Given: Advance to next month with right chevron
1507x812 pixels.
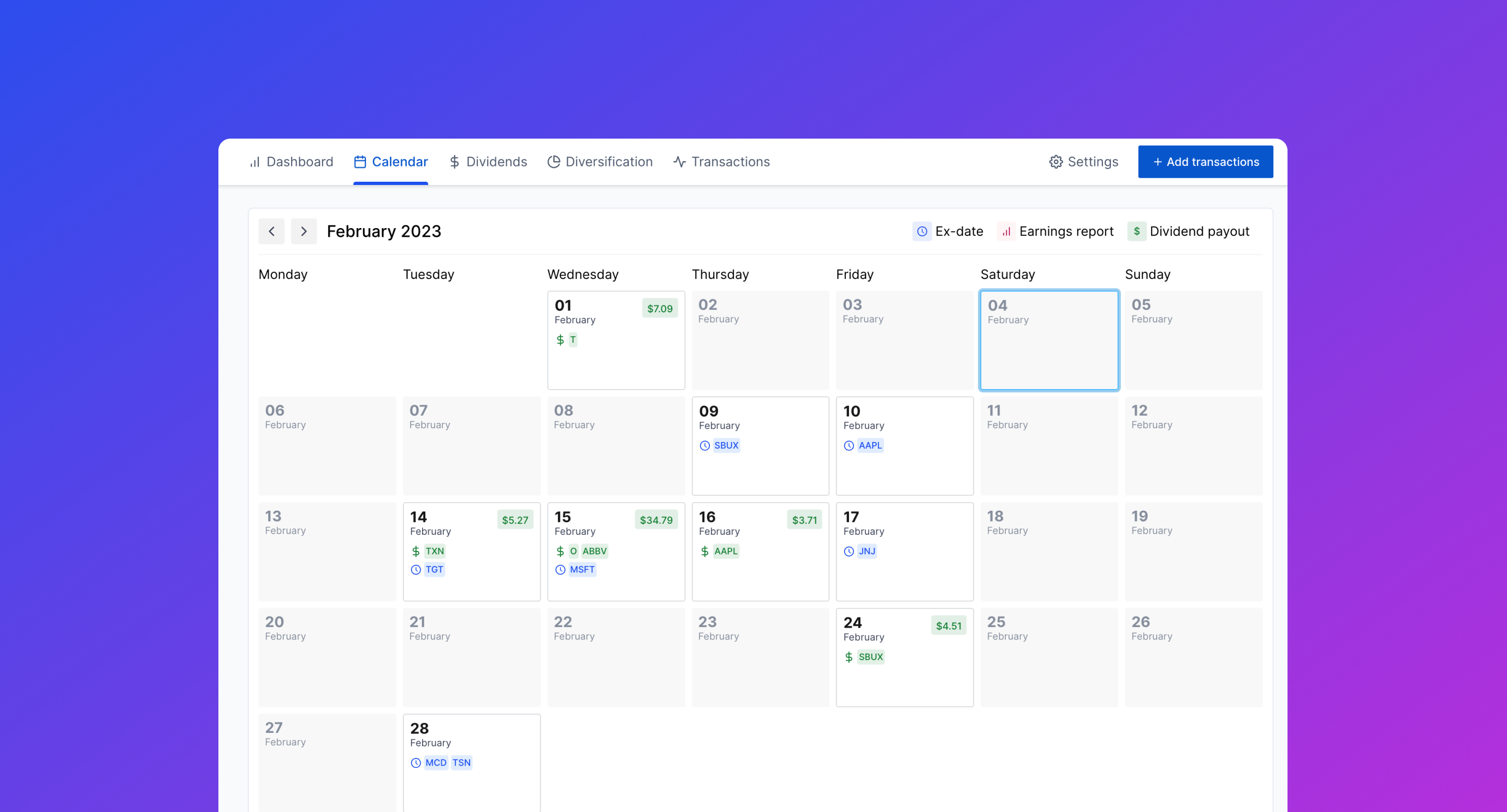Looking at the screenshot, I should coord(304,231).
